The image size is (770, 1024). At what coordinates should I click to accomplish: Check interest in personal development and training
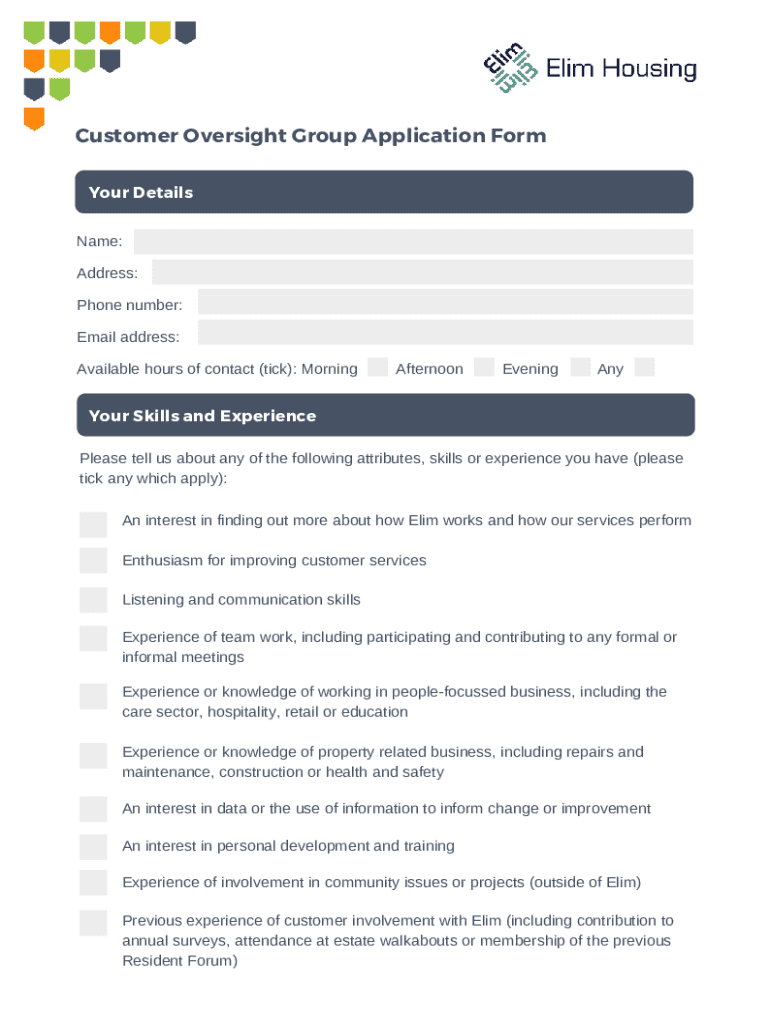coord(93,847)
